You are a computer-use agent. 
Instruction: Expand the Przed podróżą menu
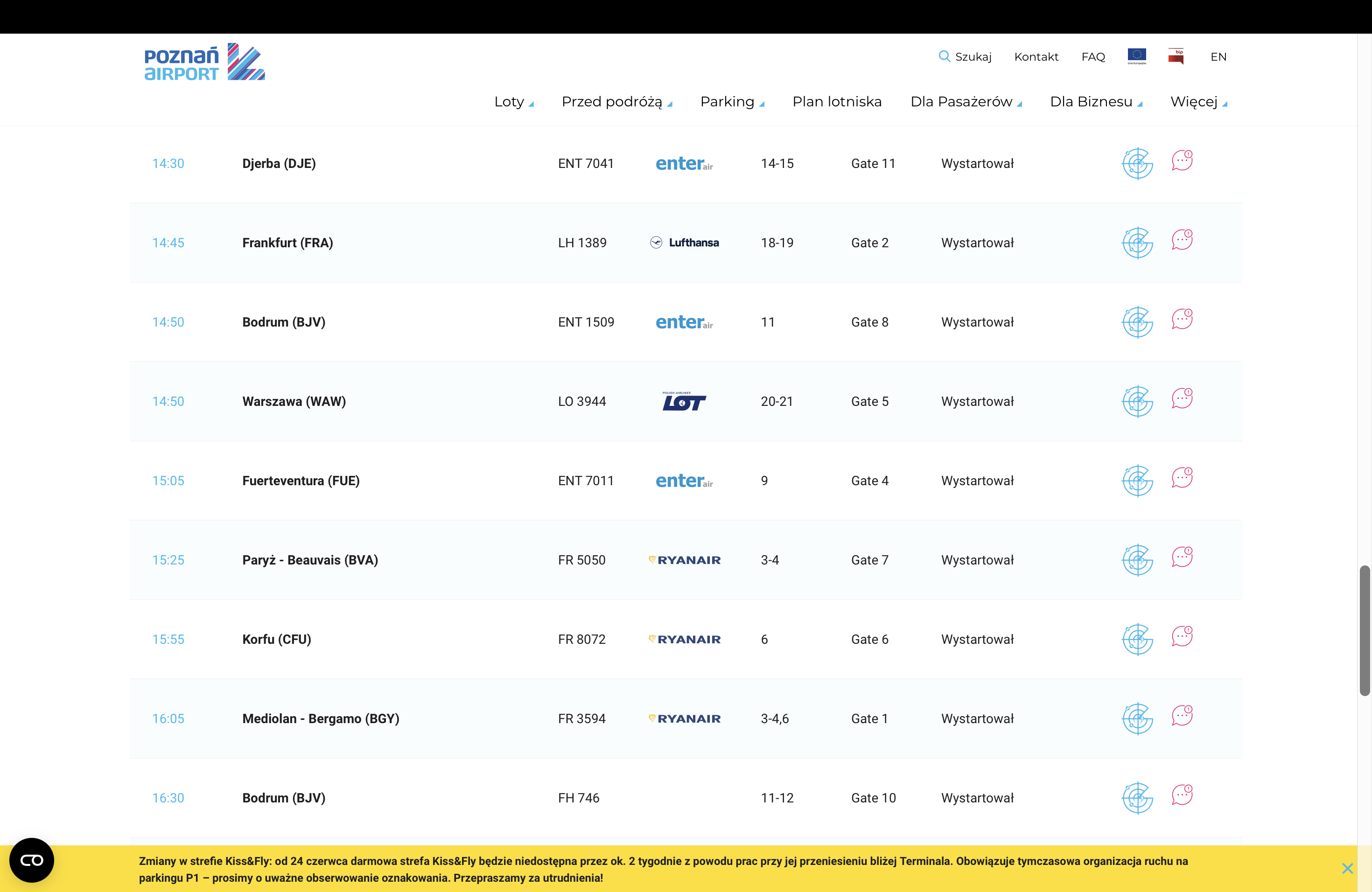(617, 102)
